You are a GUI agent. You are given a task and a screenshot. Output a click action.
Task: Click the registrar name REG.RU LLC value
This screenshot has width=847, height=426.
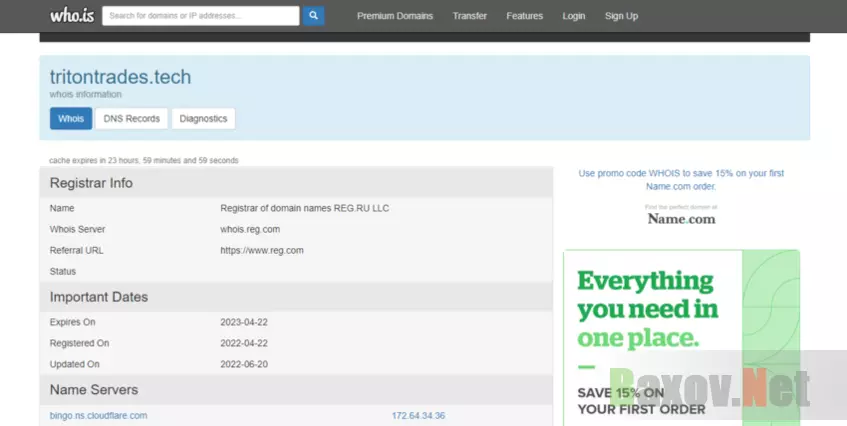305,208
